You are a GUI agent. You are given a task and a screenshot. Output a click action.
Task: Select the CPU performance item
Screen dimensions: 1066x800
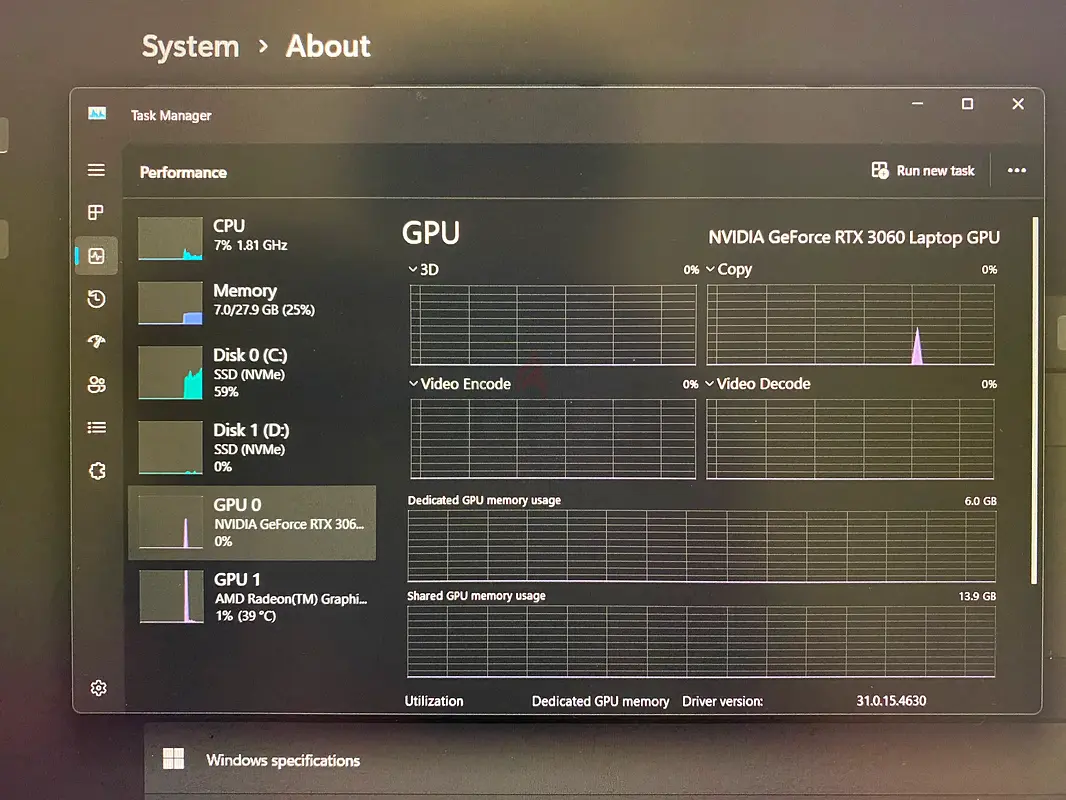click(x=252, y=239)
